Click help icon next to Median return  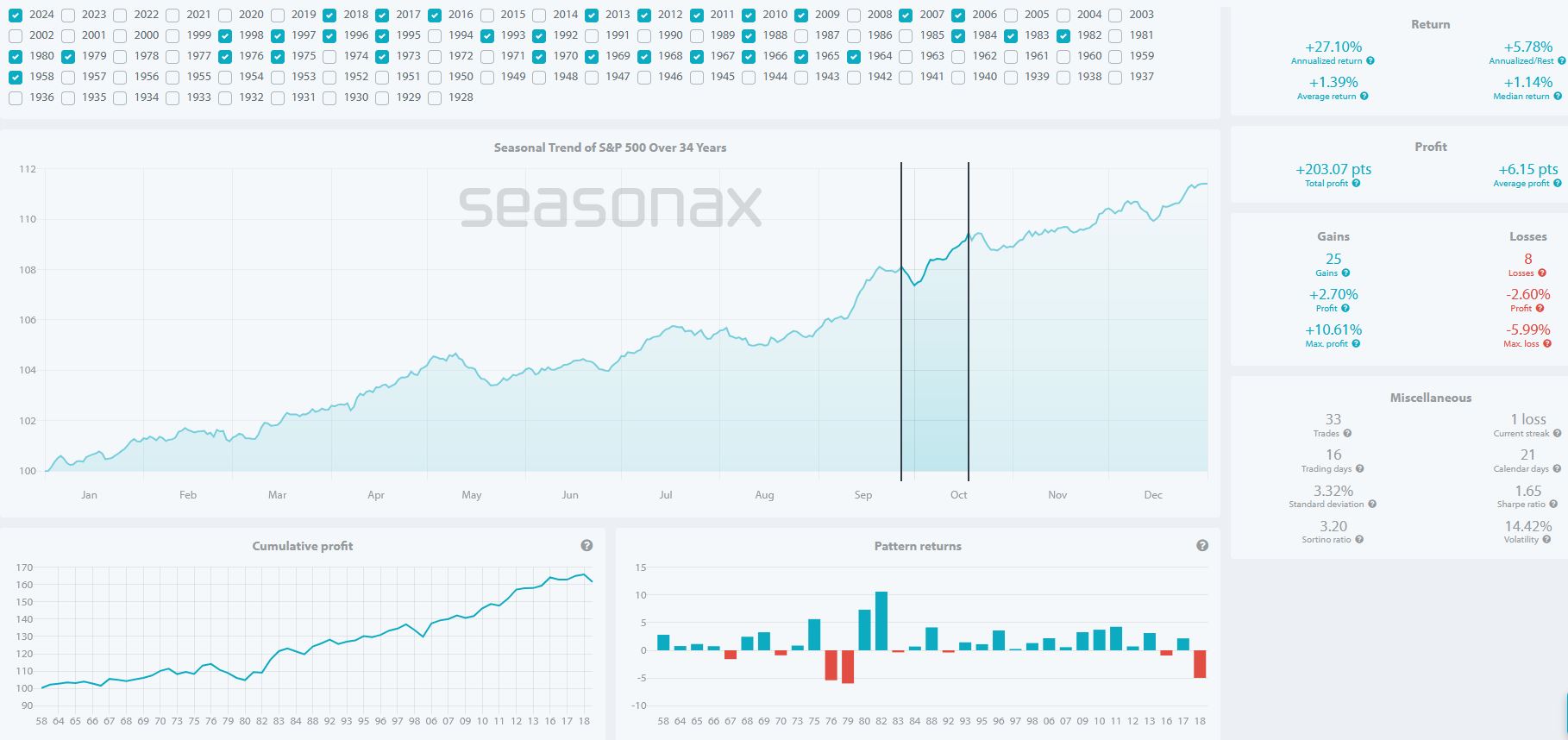pyautogui.click(x=1559, y=97)
